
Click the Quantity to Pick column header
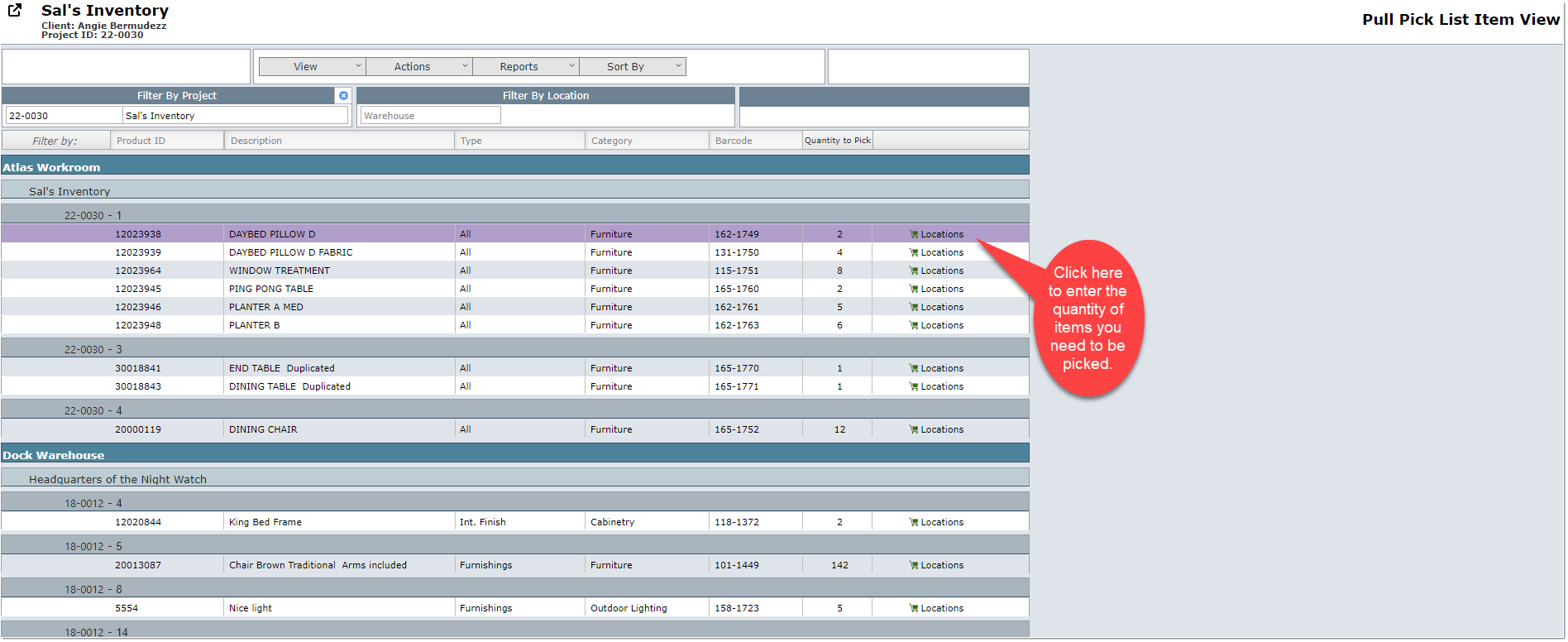tap(838, 141)
